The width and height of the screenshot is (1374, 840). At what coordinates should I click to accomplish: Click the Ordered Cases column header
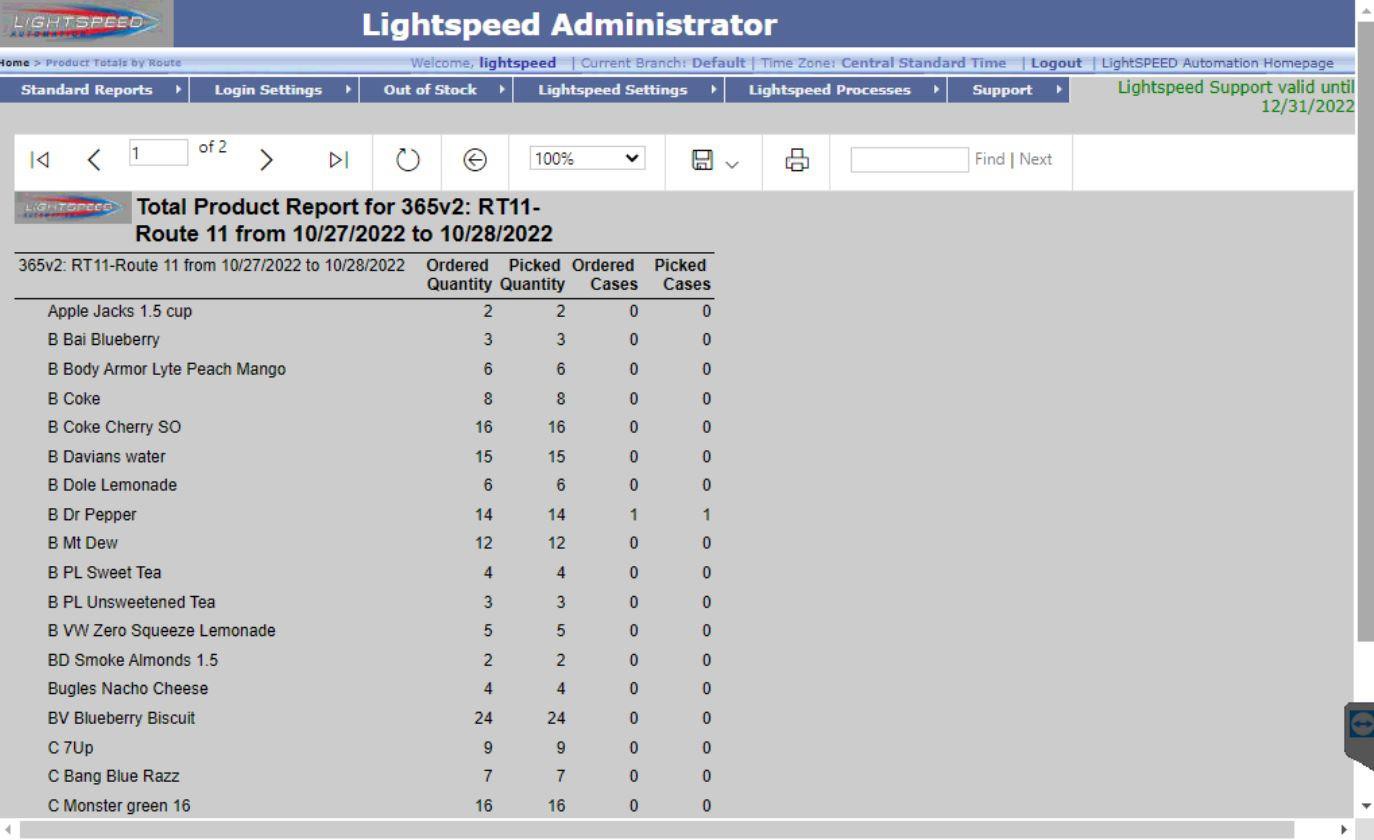coord(604,275)
